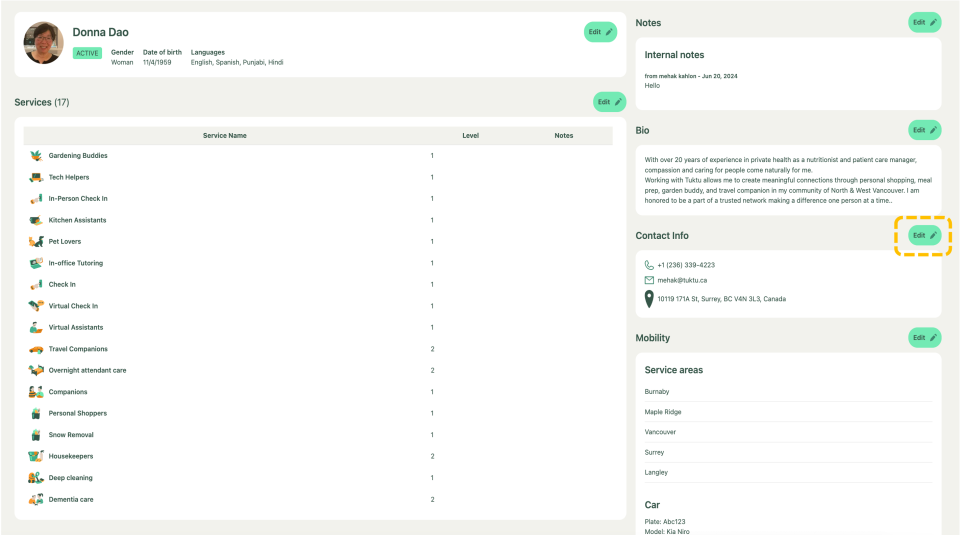Select the Dementia care service row
960x535 pixels.
coord(71,499)
